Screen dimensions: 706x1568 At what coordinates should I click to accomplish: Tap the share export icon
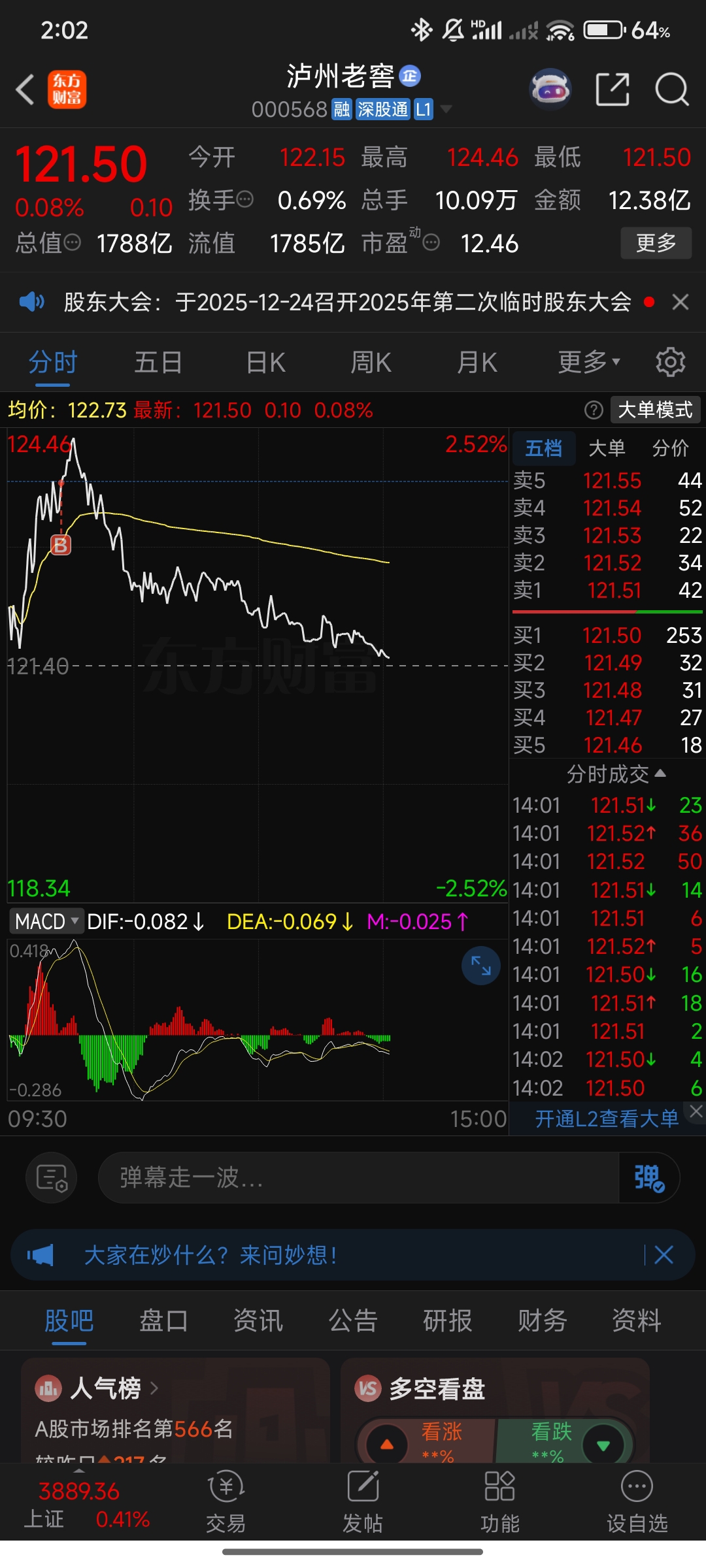pyautogui.click(x=613, y=90)
